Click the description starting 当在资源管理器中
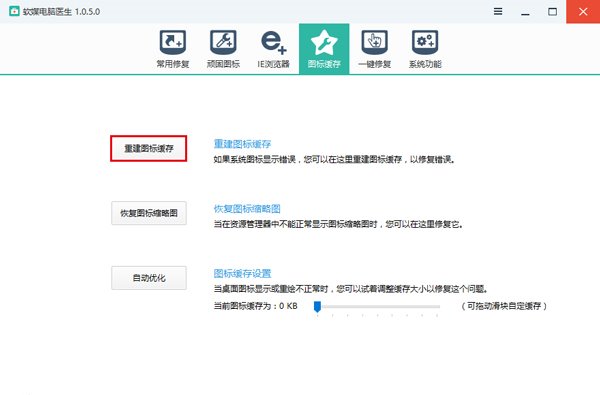600x395 pixels. pos(338,224)
